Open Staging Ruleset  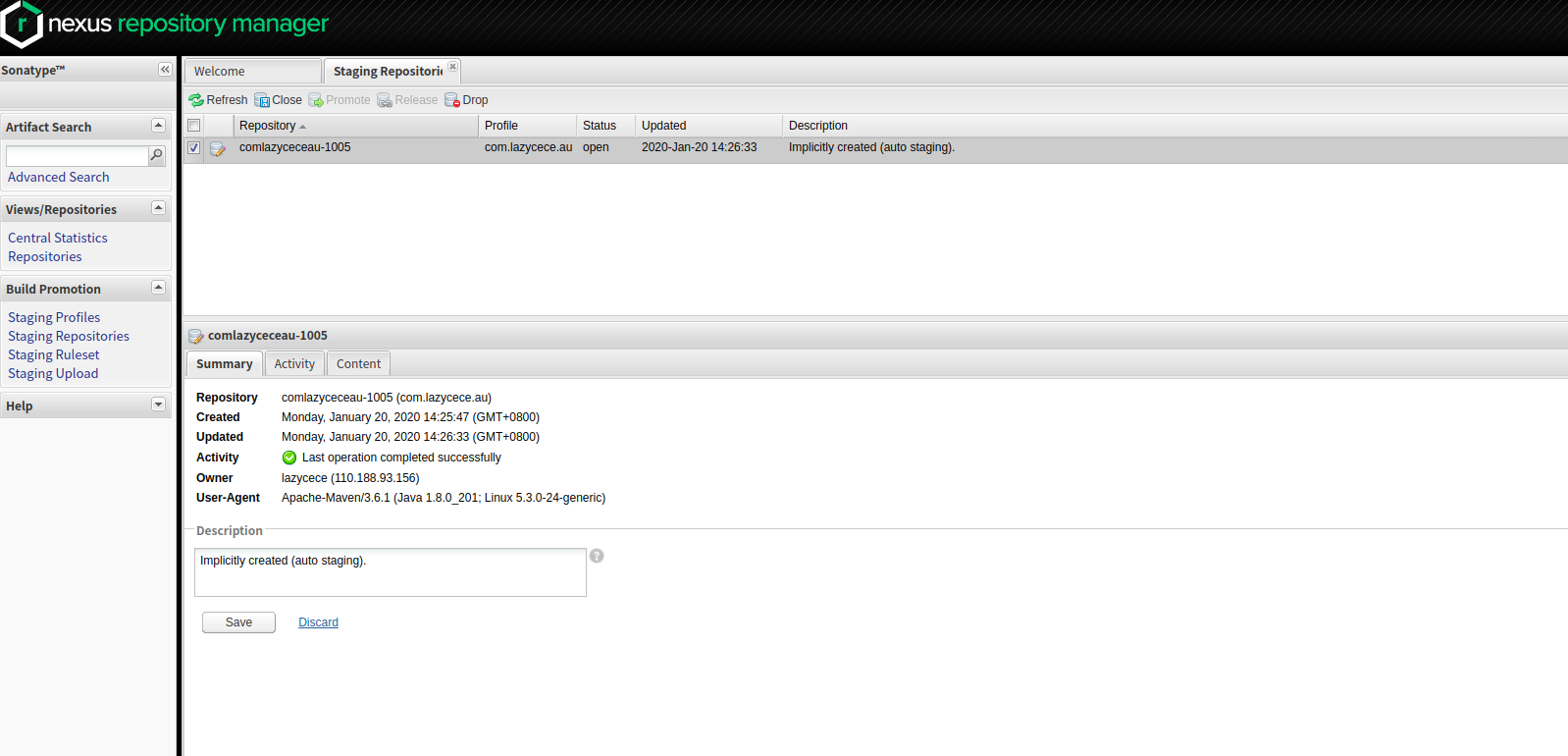[54, 354]
